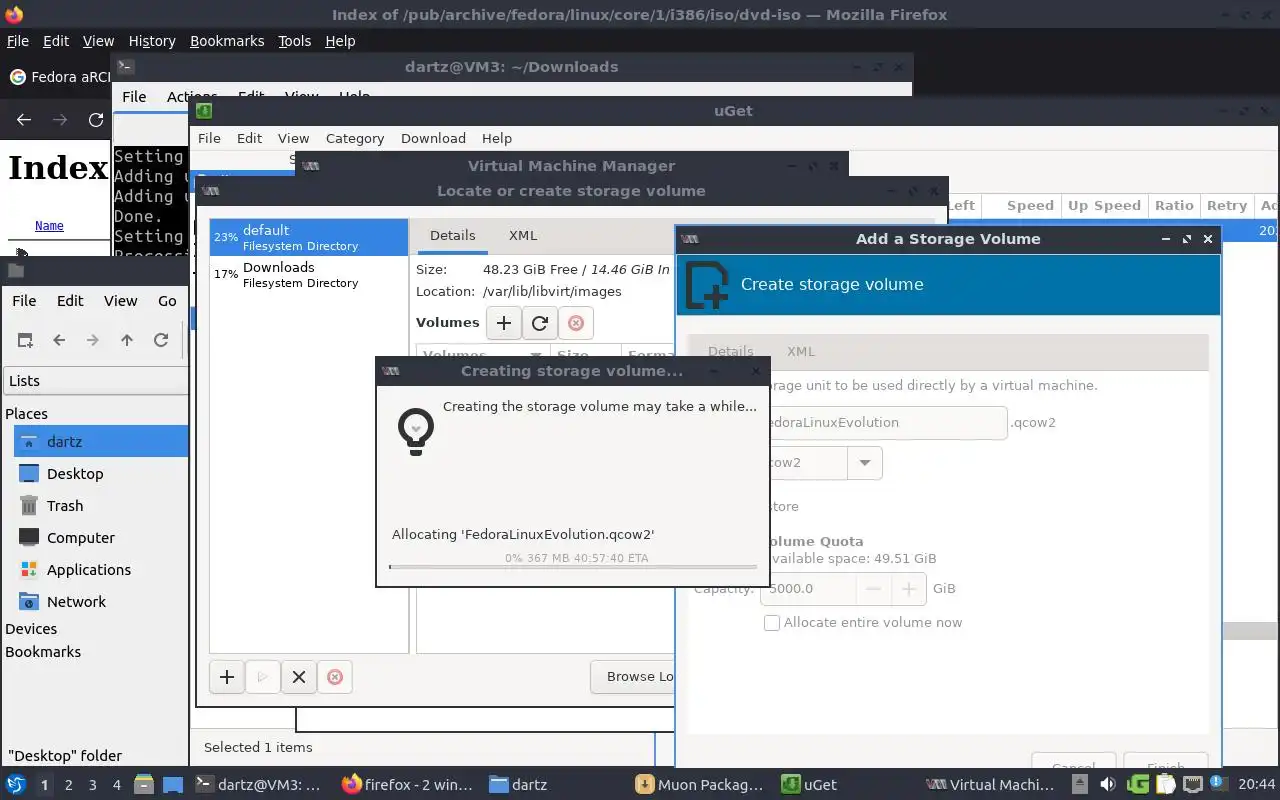Click the file manager forward arrow
The image size is (1280, 800).
tap(93, 340)
